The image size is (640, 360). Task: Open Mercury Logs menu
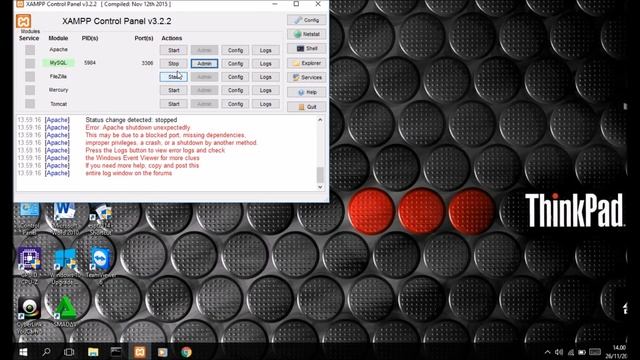[265, 90]
